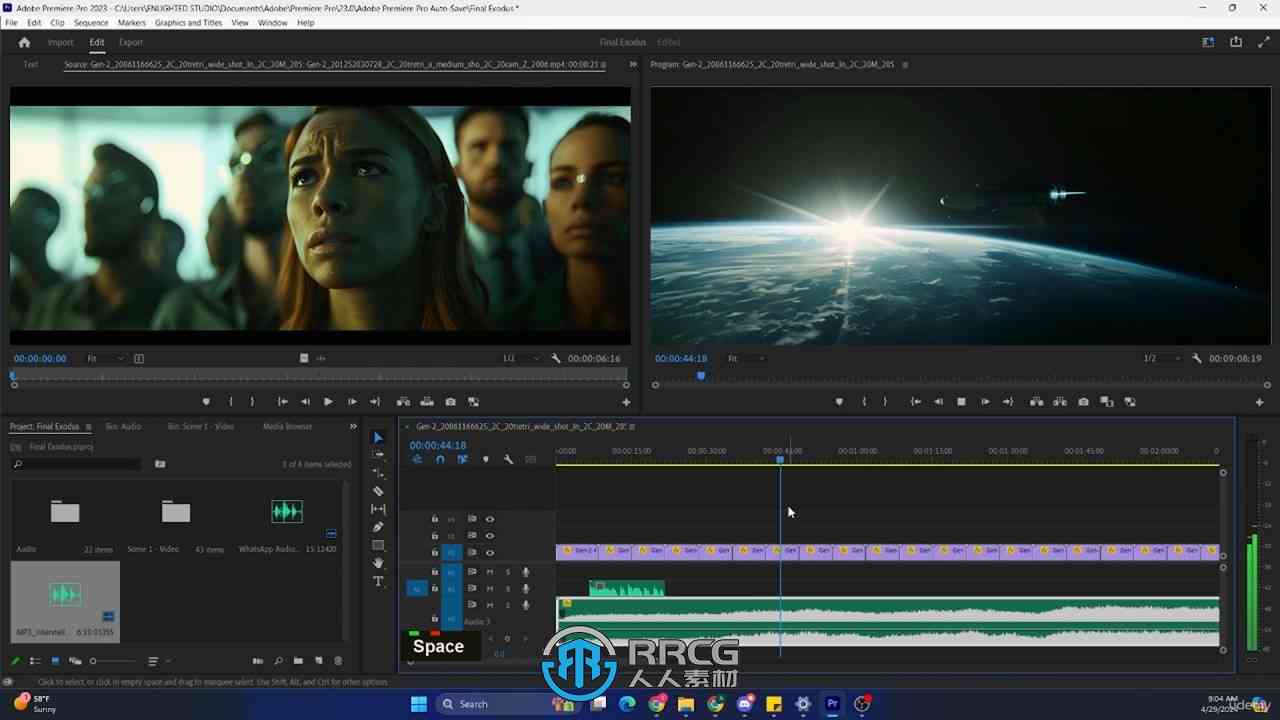
Task: Click the Program monitor blue playhead
Action: pos(701,376)
